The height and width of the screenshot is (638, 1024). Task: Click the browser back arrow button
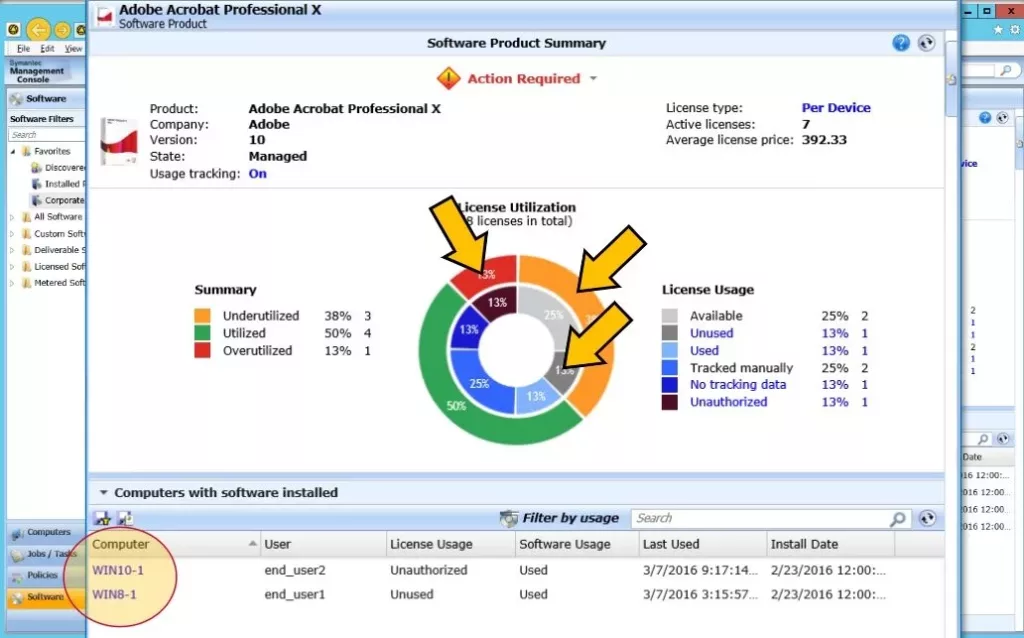38,29
